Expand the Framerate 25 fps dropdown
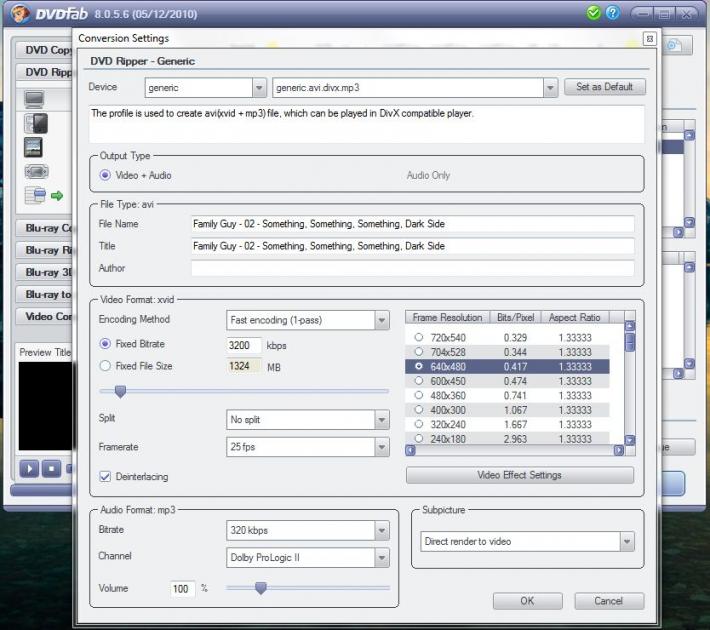Viewport: 710px width, 630px height. pyautogui.click(x=381, y=448)
